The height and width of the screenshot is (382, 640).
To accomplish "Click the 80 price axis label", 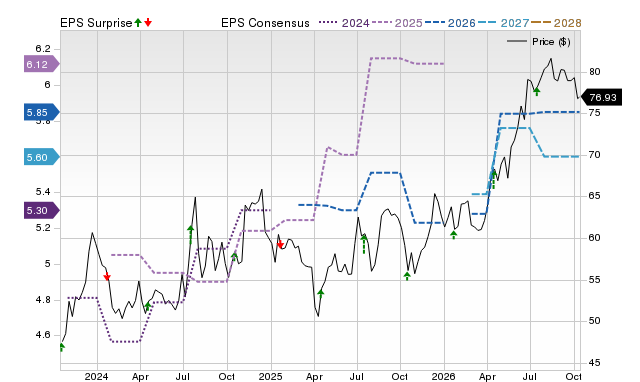I will [x=594, y=72].
